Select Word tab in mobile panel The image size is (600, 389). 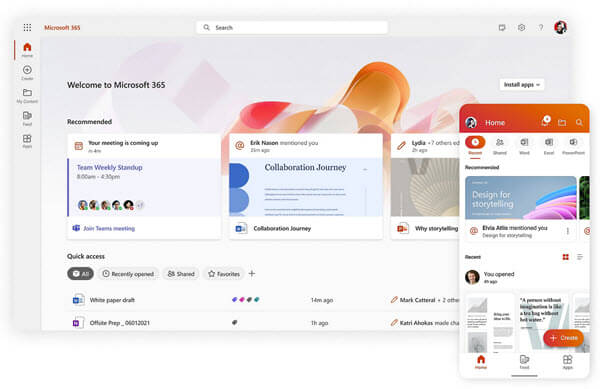point(524,145)
